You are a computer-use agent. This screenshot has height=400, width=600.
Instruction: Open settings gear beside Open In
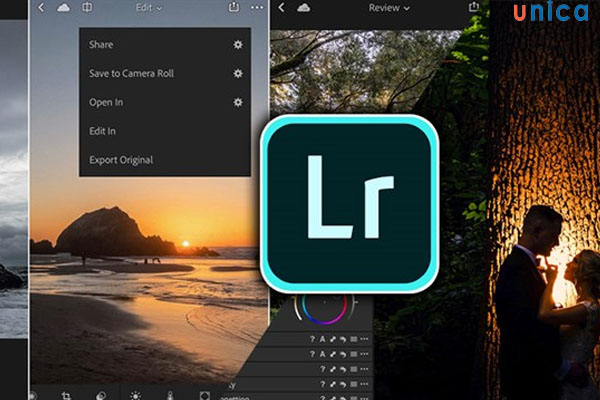(238, 102)
